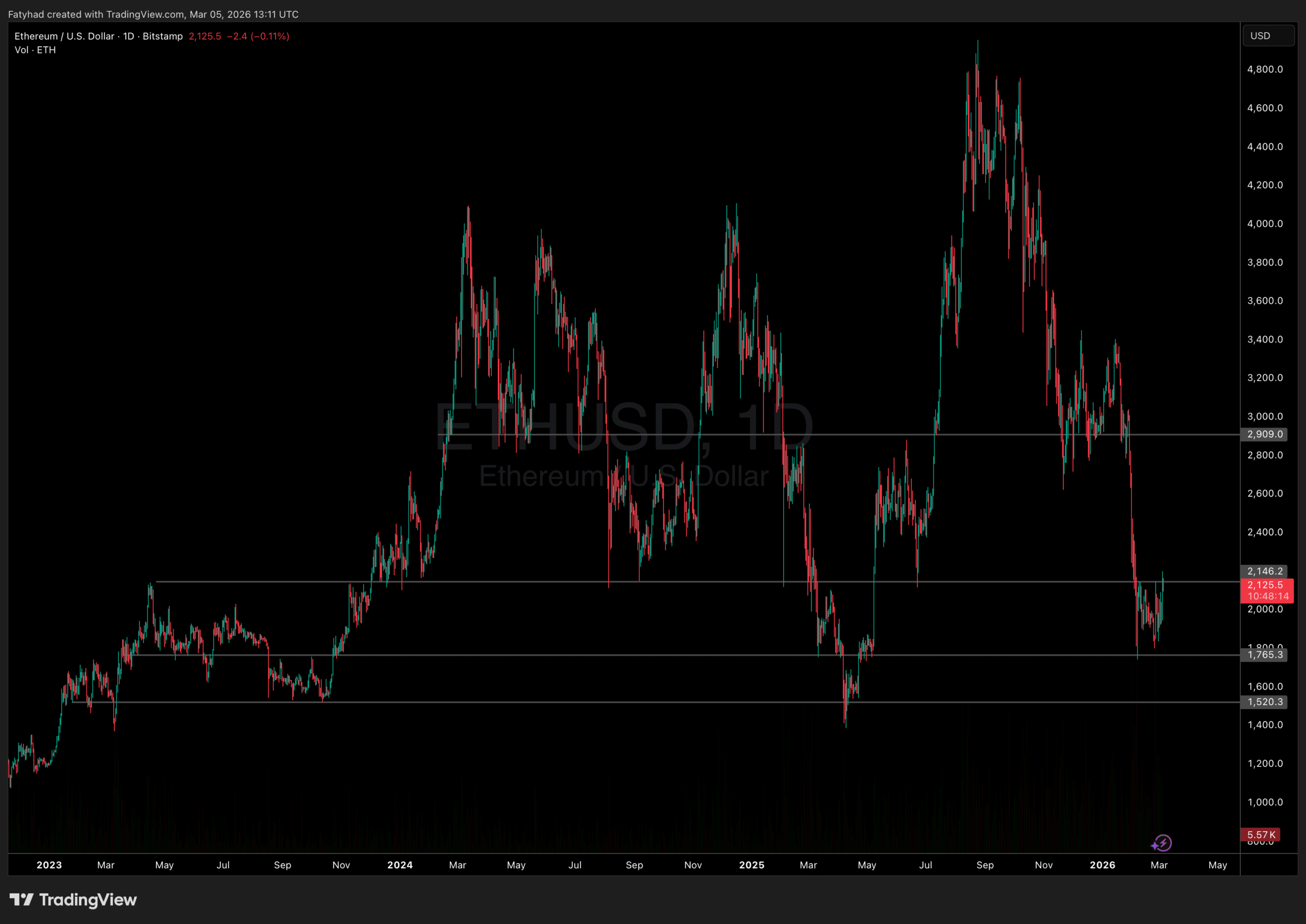Click the Vol · ETH indicator legend

click(35, 50)
